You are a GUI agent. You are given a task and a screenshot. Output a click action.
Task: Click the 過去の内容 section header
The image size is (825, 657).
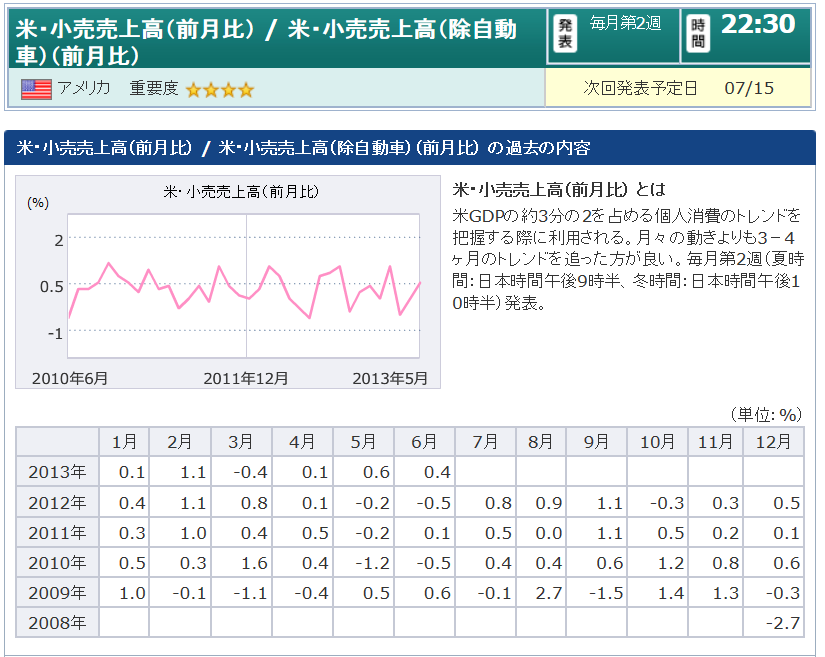coord(409,148)
